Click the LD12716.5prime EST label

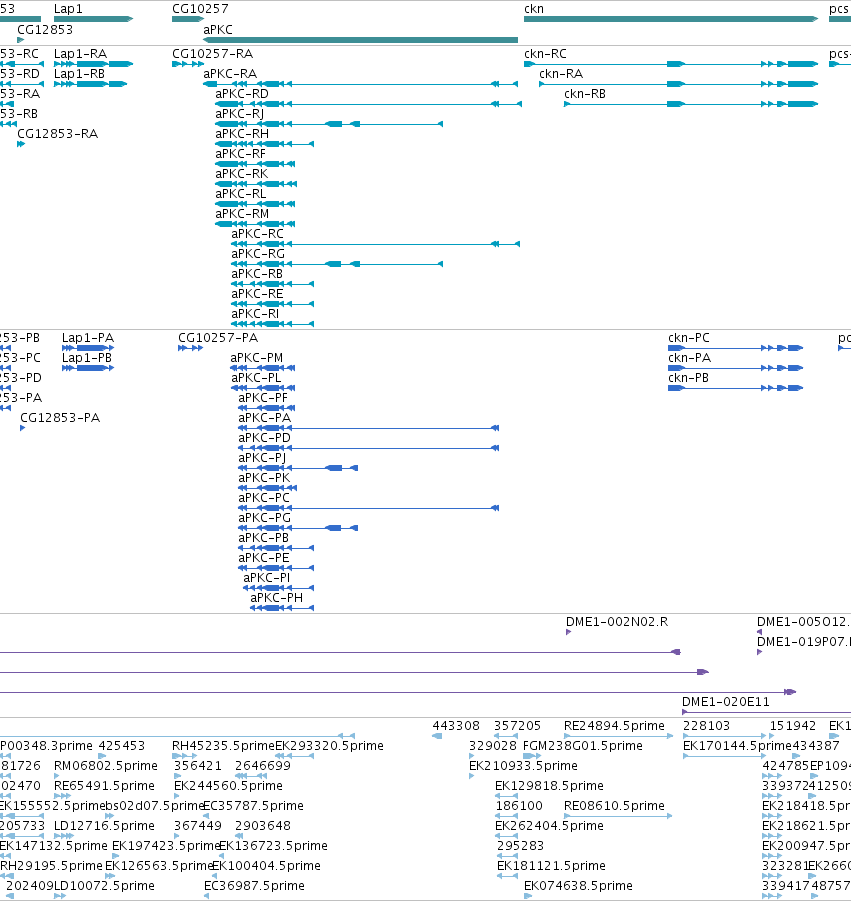pos(104,826)
